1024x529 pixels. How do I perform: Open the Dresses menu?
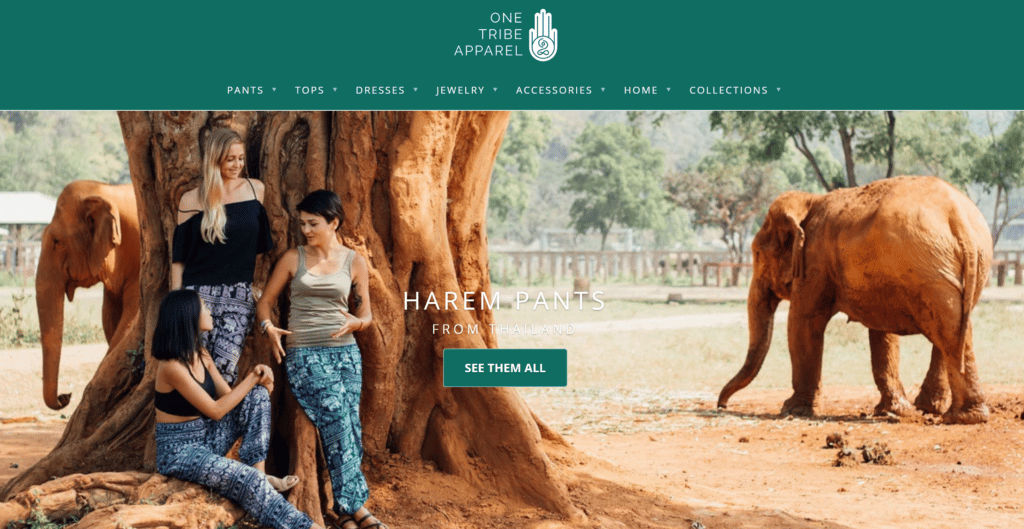tap(380, 90)
